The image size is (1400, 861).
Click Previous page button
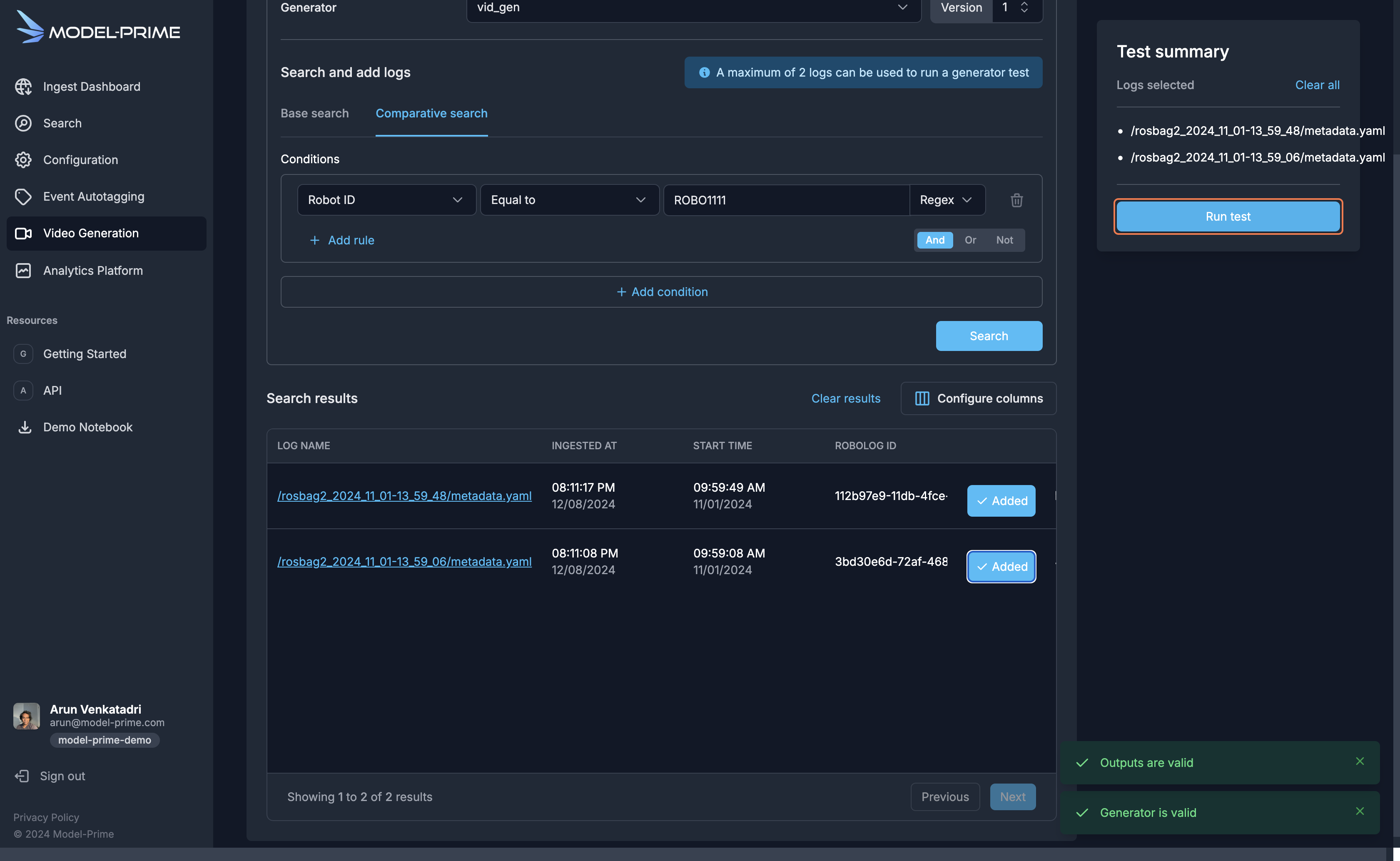point(945,796)
